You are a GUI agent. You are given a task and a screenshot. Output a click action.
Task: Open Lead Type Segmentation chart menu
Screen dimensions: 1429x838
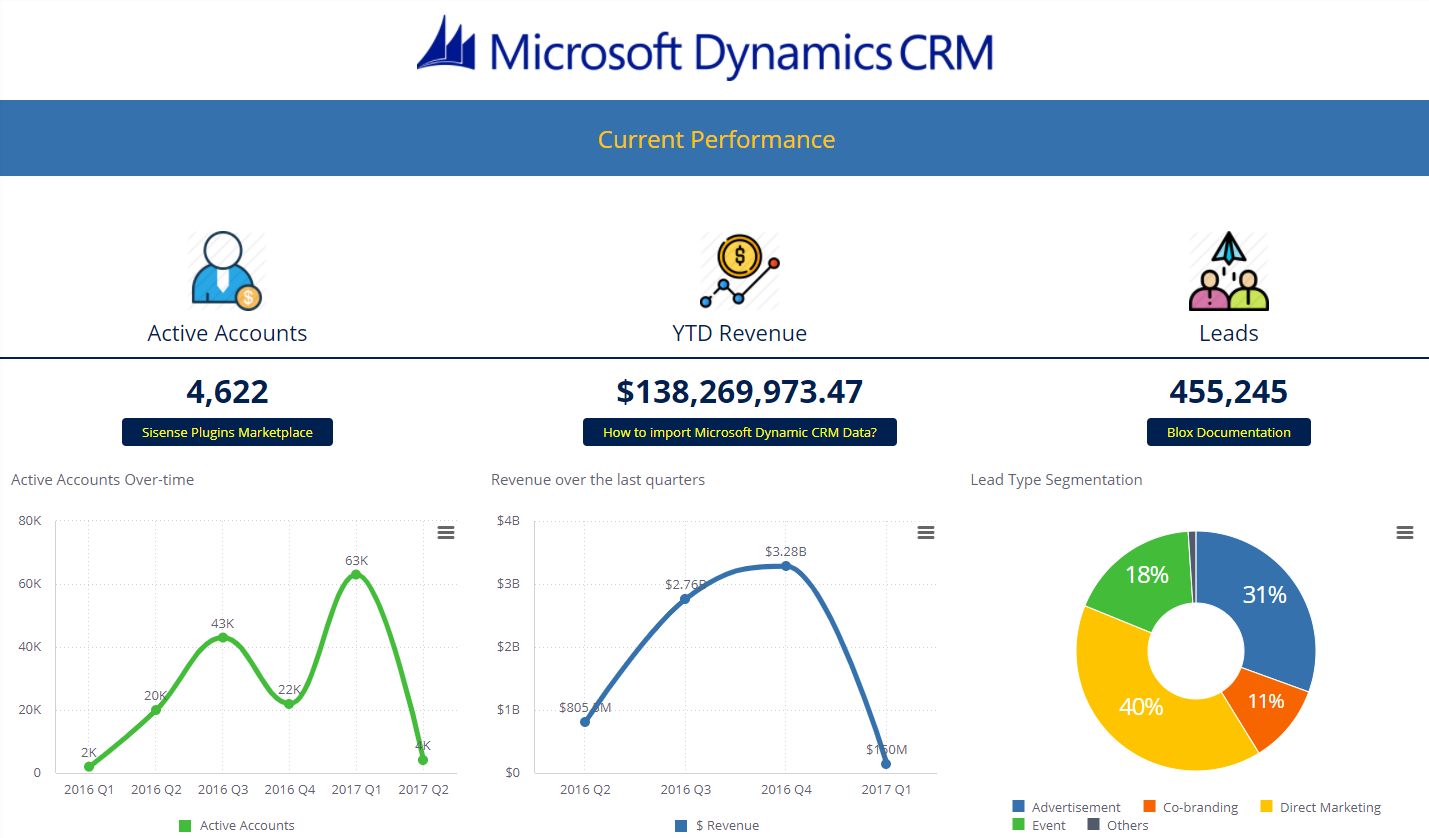(1405, 533)
